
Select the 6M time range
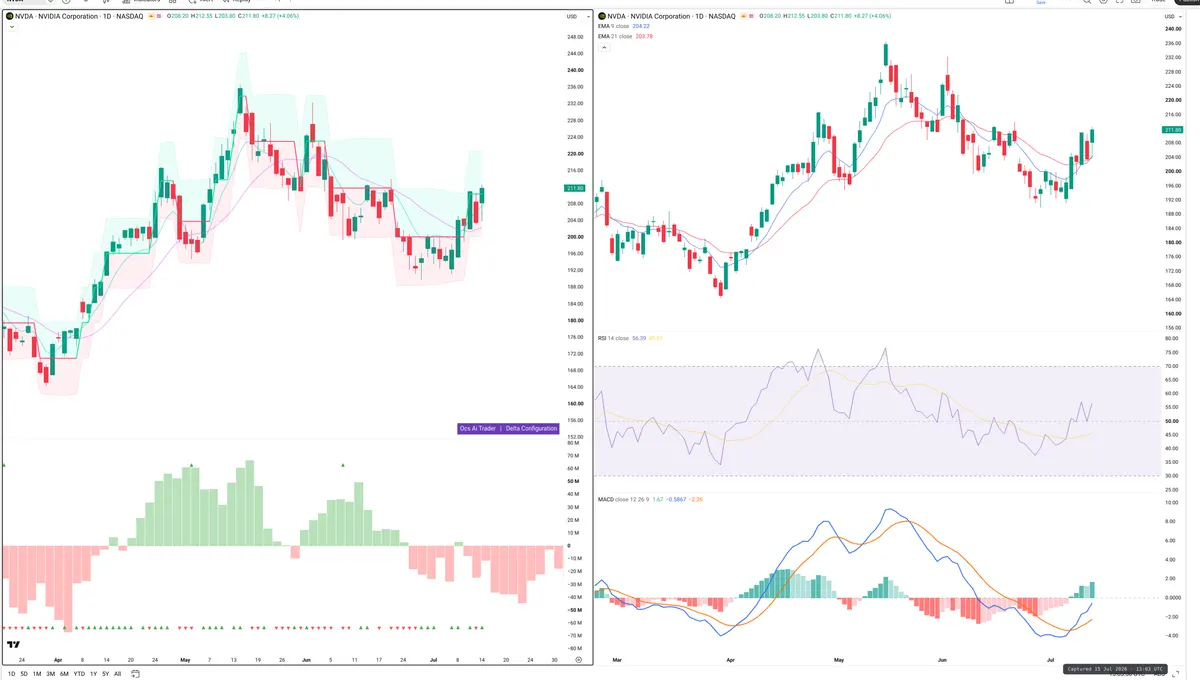point(64,674)
